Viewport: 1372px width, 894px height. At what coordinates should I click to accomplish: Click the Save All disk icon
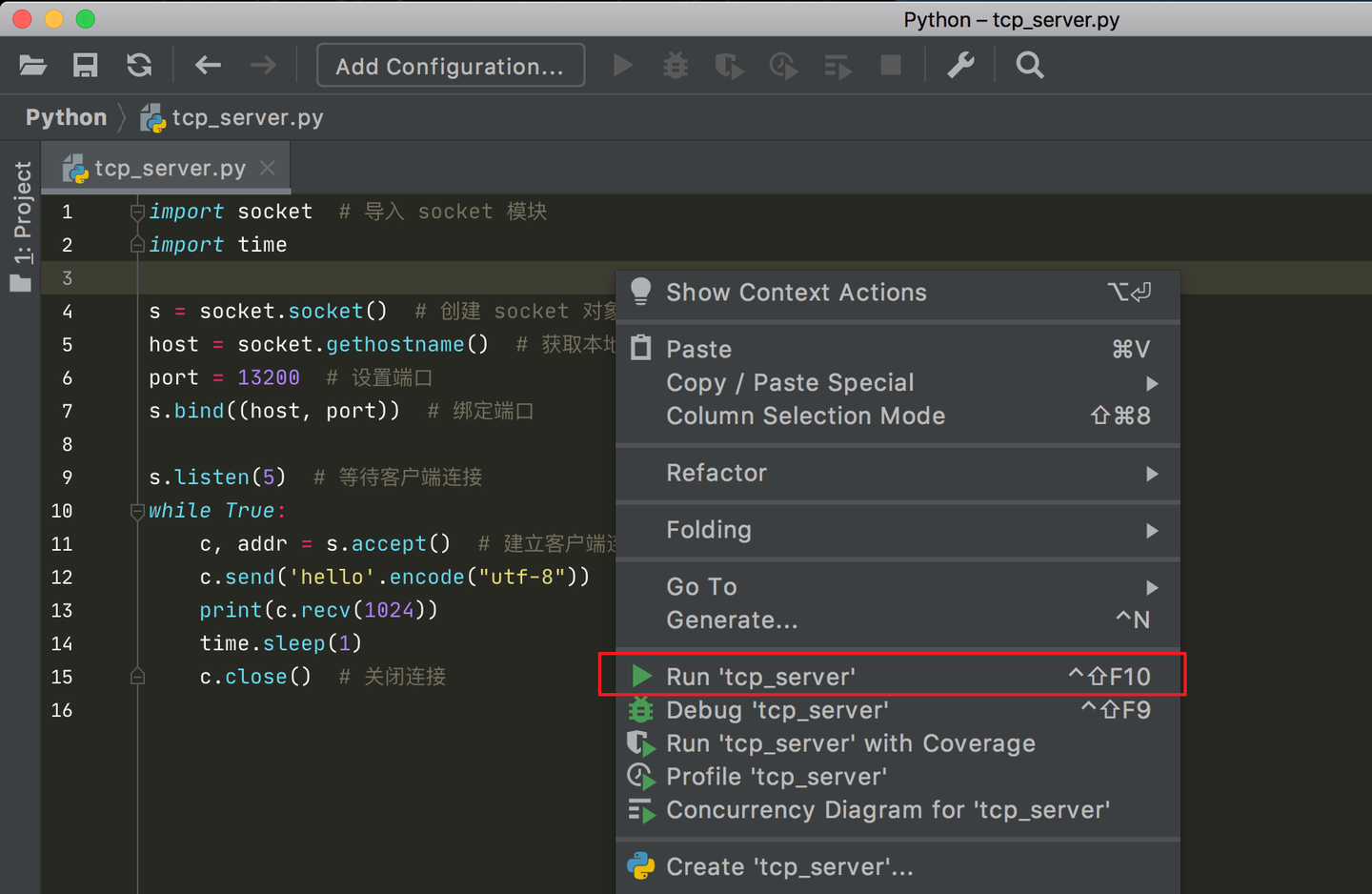pyautogui.click(x=86, y=65)
